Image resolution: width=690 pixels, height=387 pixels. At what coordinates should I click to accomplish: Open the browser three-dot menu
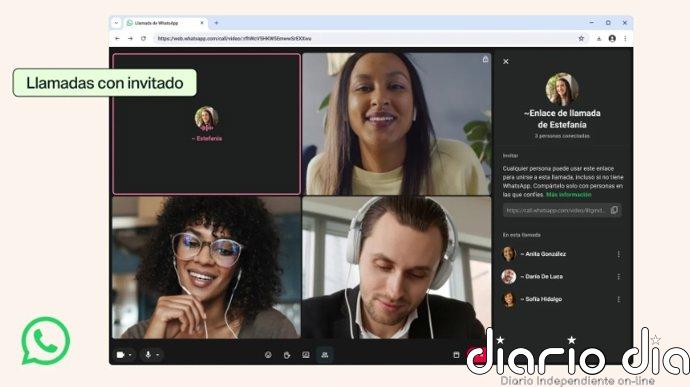pyautogui.click(x=625, y=39)
